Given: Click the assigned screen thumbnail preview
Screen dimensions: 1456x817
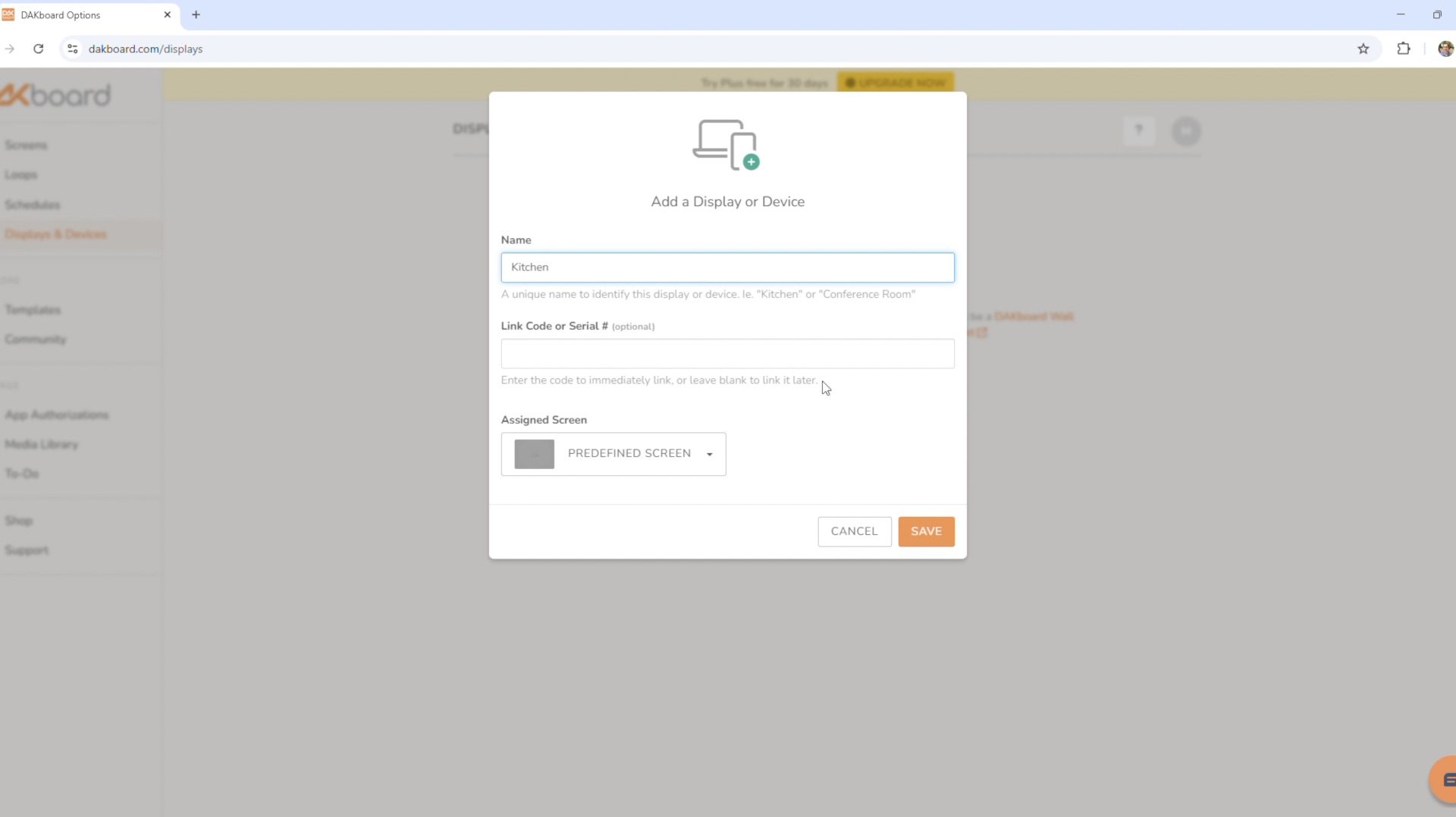Looking at the screenshot, I should click(534, 454).
